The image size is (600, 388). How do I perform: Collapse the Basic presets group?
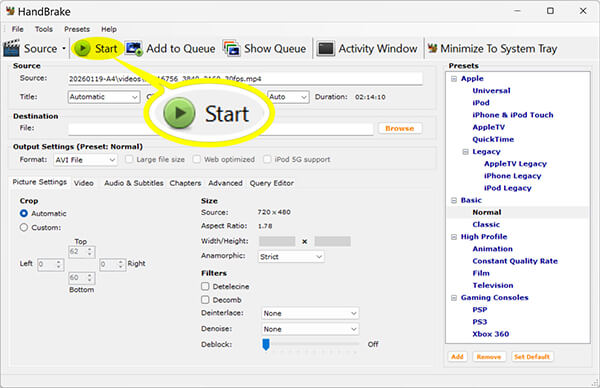tap(454, 200)
